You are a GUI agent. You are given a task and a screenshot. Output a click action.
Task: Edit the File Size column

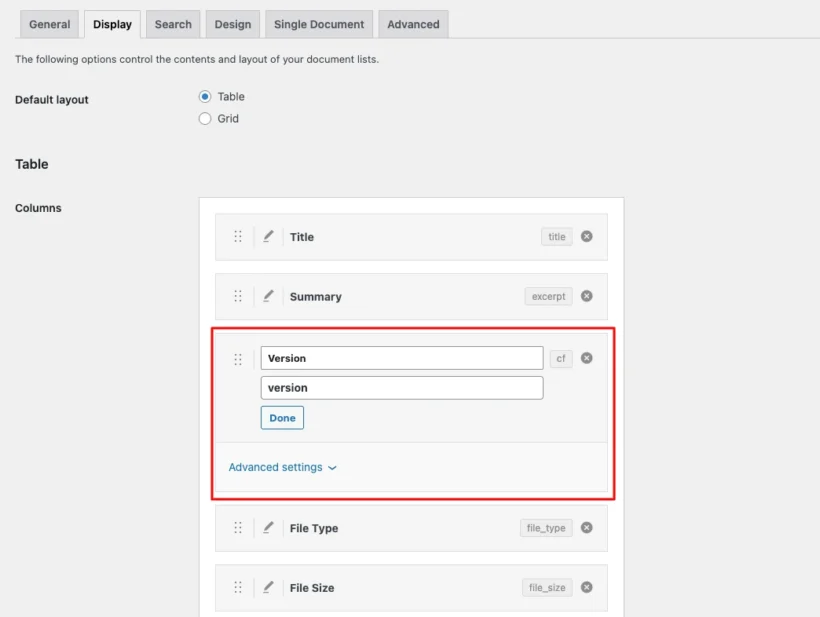(x=268, y=588)
